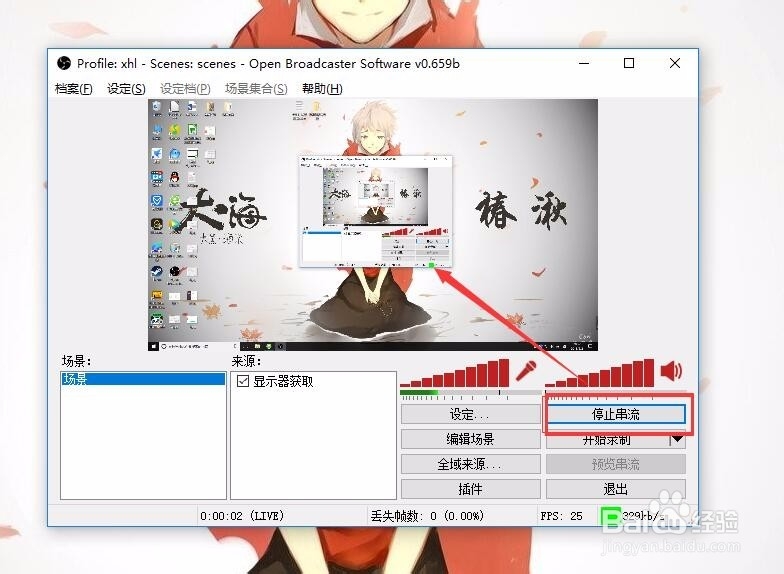Open the 场景集合(S) menu
The width and height of the screenshot is (784, 574).
click(x=256, y=89)
